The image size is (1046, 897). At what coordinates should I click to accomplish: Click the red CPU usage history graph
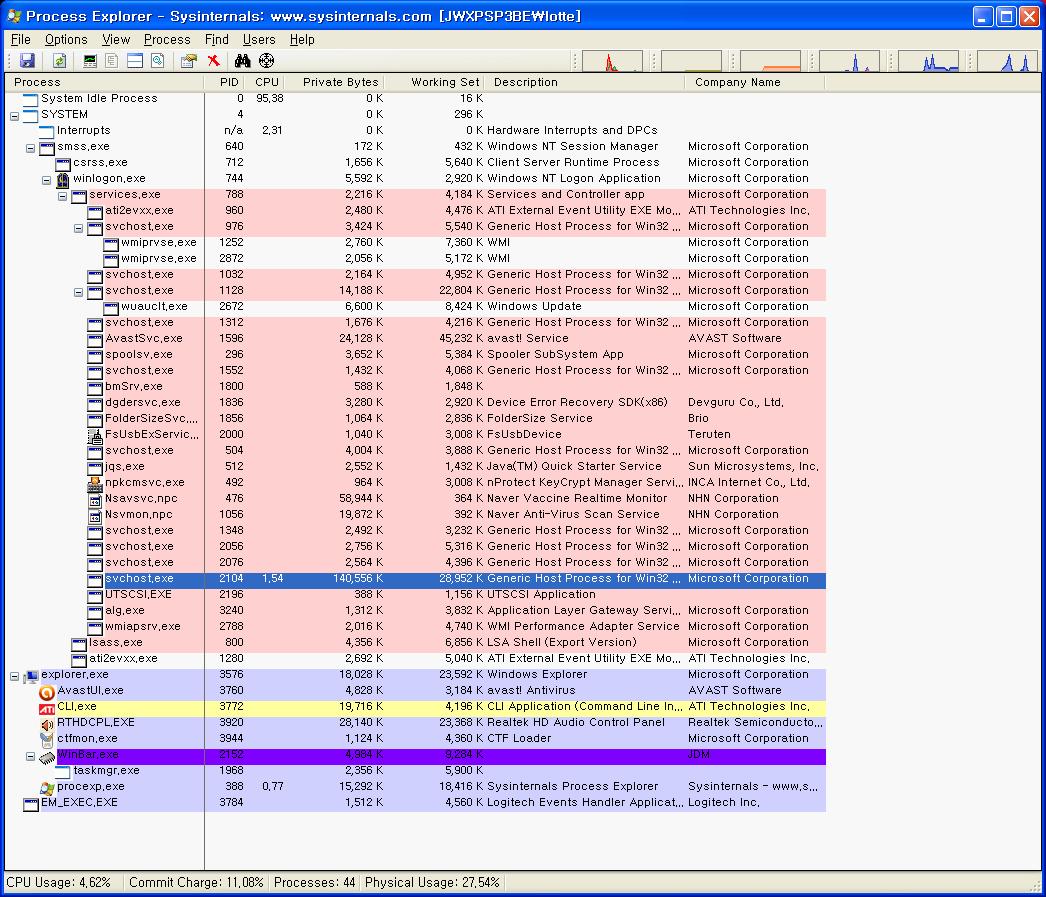(x=612, y=61)
